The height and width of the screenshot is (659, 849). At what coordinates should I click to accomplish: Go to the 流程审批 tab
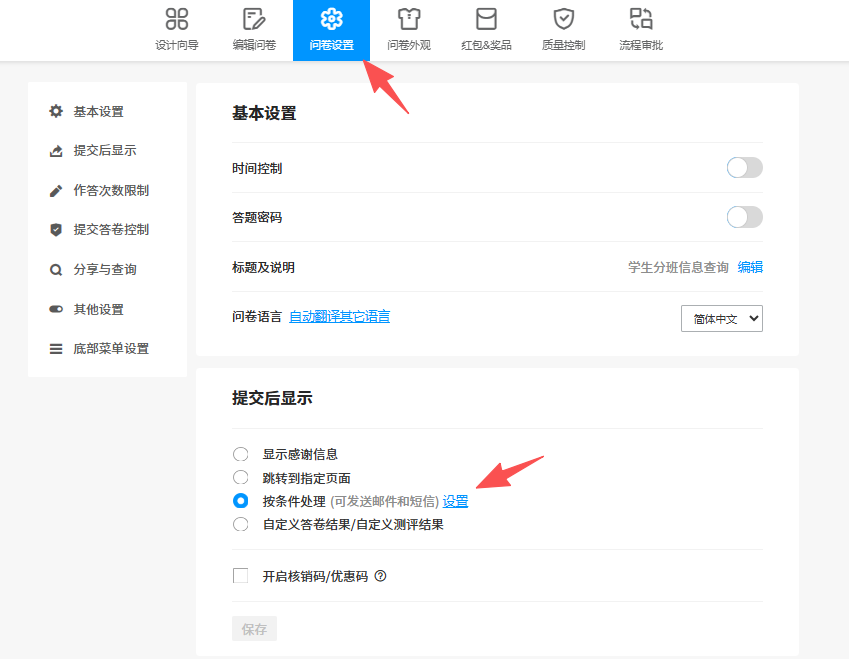coord(641,30)
